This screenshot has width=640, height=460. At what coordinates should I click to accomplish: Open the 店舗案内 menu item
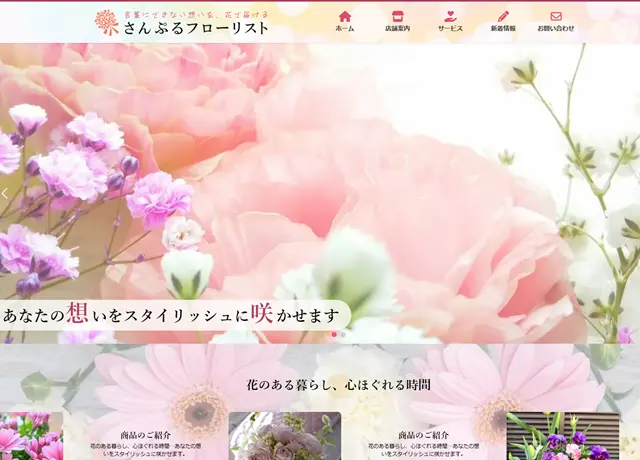click(x=398, y=29)
